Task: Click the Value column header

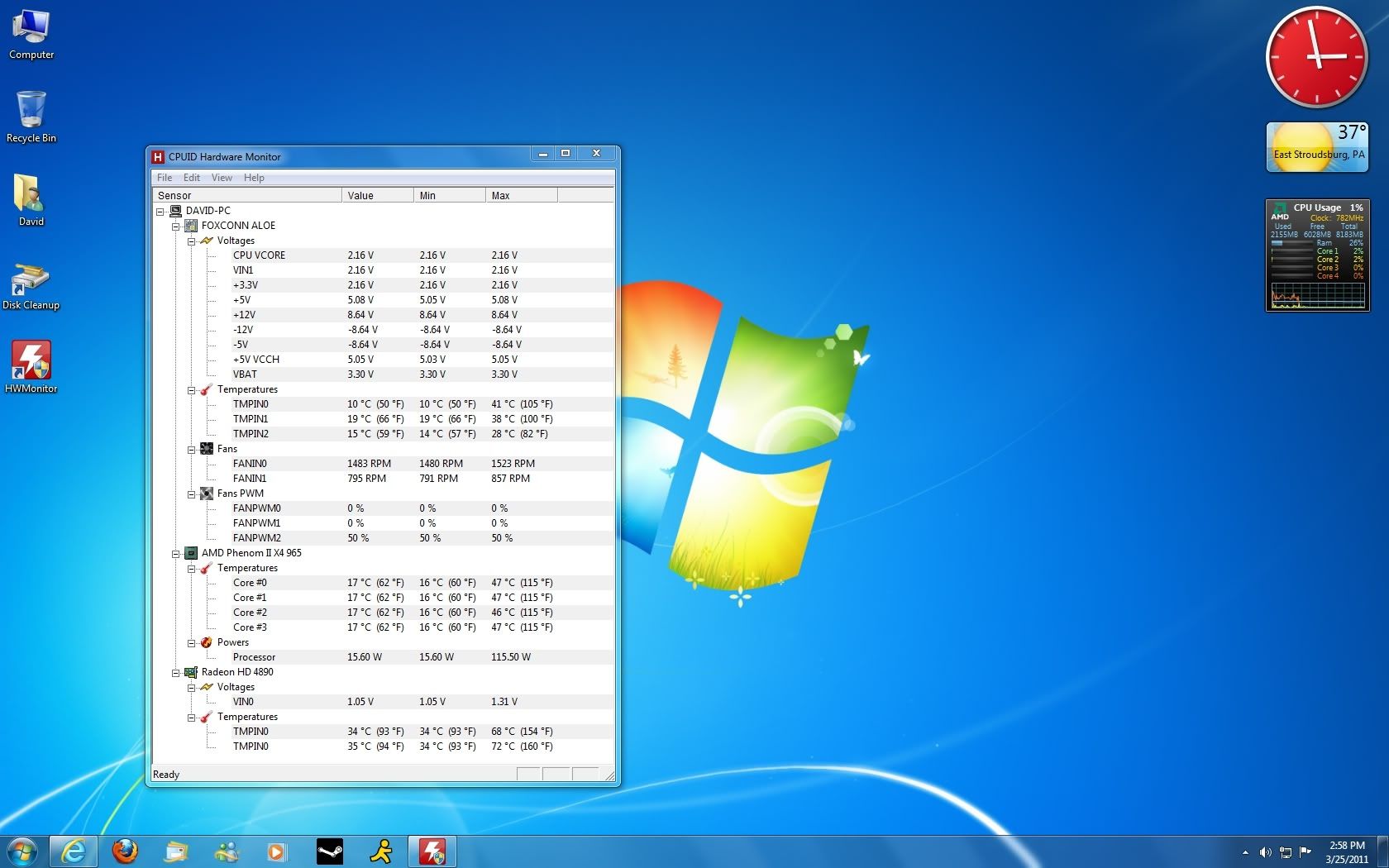Action: click(x=378, y=195)
